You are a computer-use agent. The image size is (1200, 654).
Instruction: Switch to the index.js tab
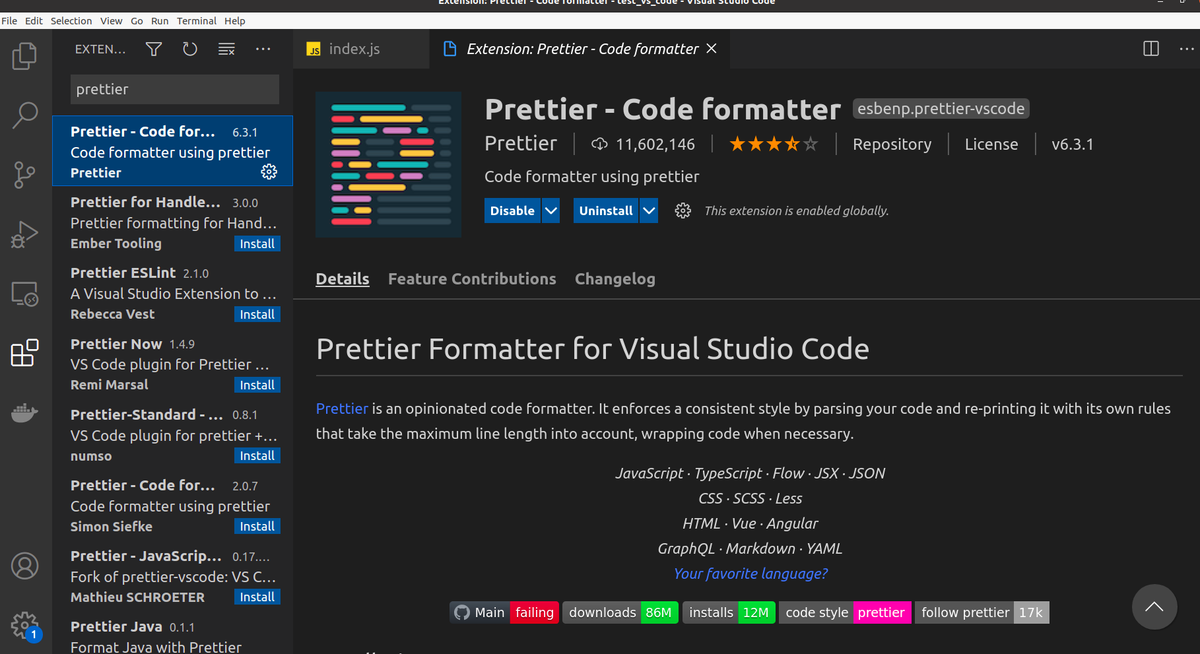pos(355,47)
